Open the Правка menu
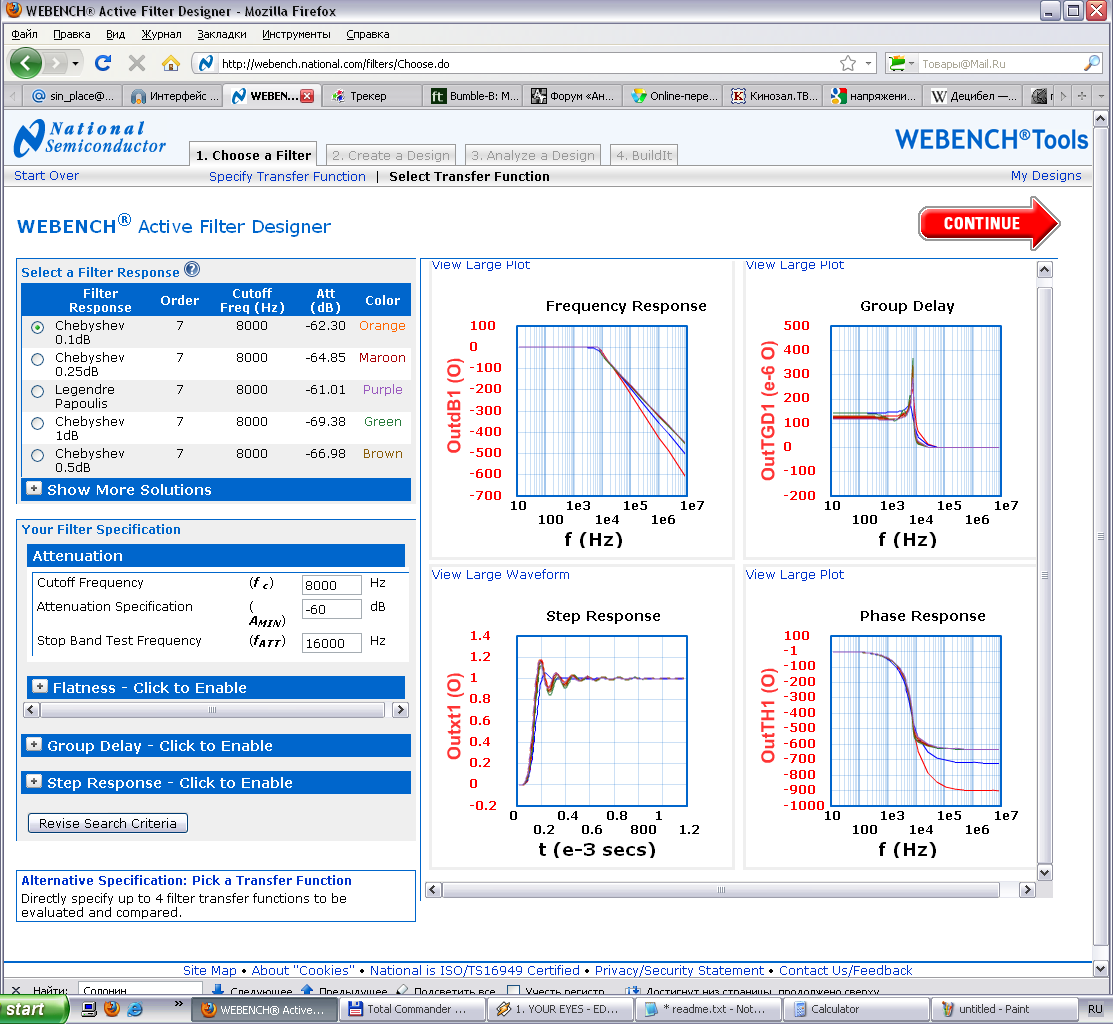Screen dimensions: 1113x1024 tap(72, 34)
